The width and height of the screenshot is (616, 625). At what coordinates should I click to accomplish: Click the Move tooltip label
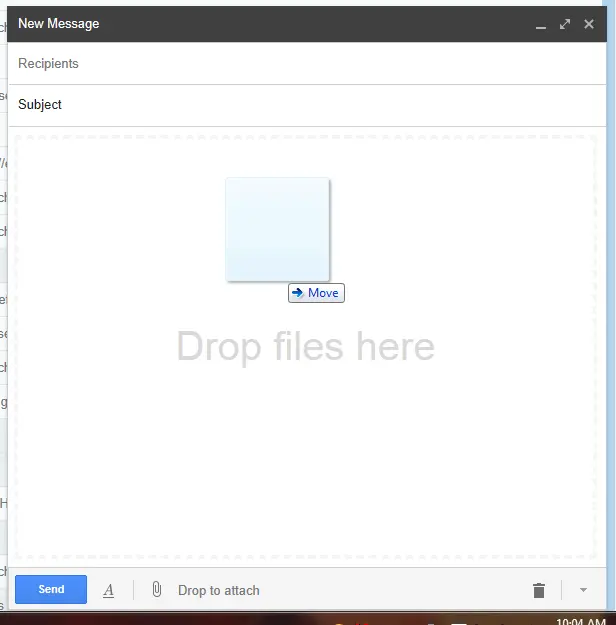click(x=323, y=293)
